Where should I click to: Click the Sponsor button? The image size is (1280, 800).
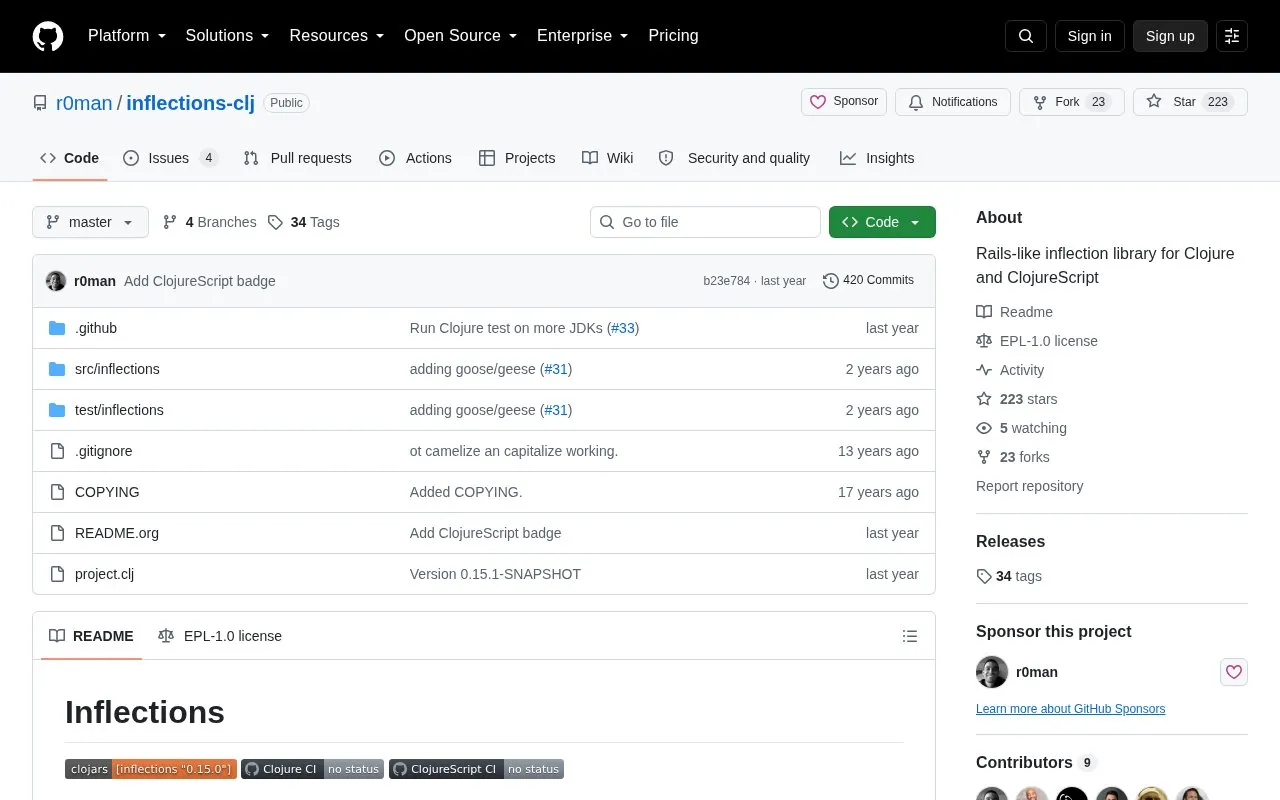844,102
